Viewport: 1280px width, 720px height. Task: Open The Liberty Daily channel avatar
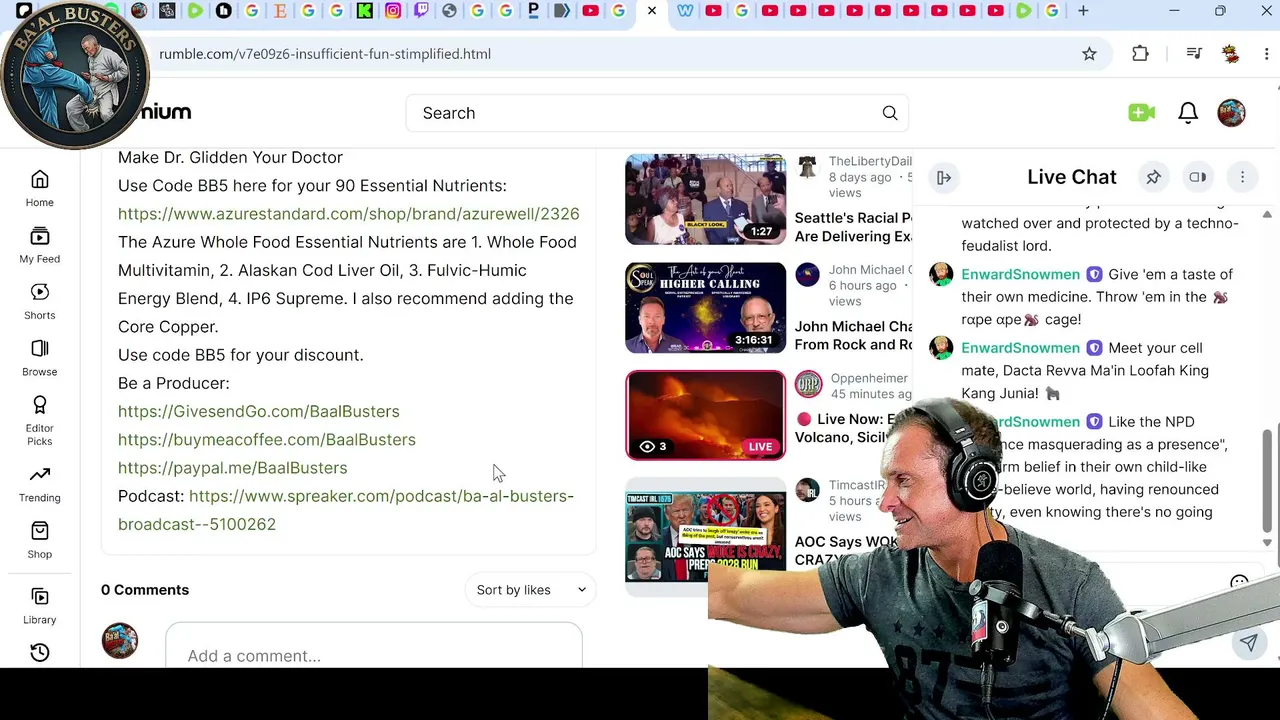pyautogui.click(x=807, y=165)
